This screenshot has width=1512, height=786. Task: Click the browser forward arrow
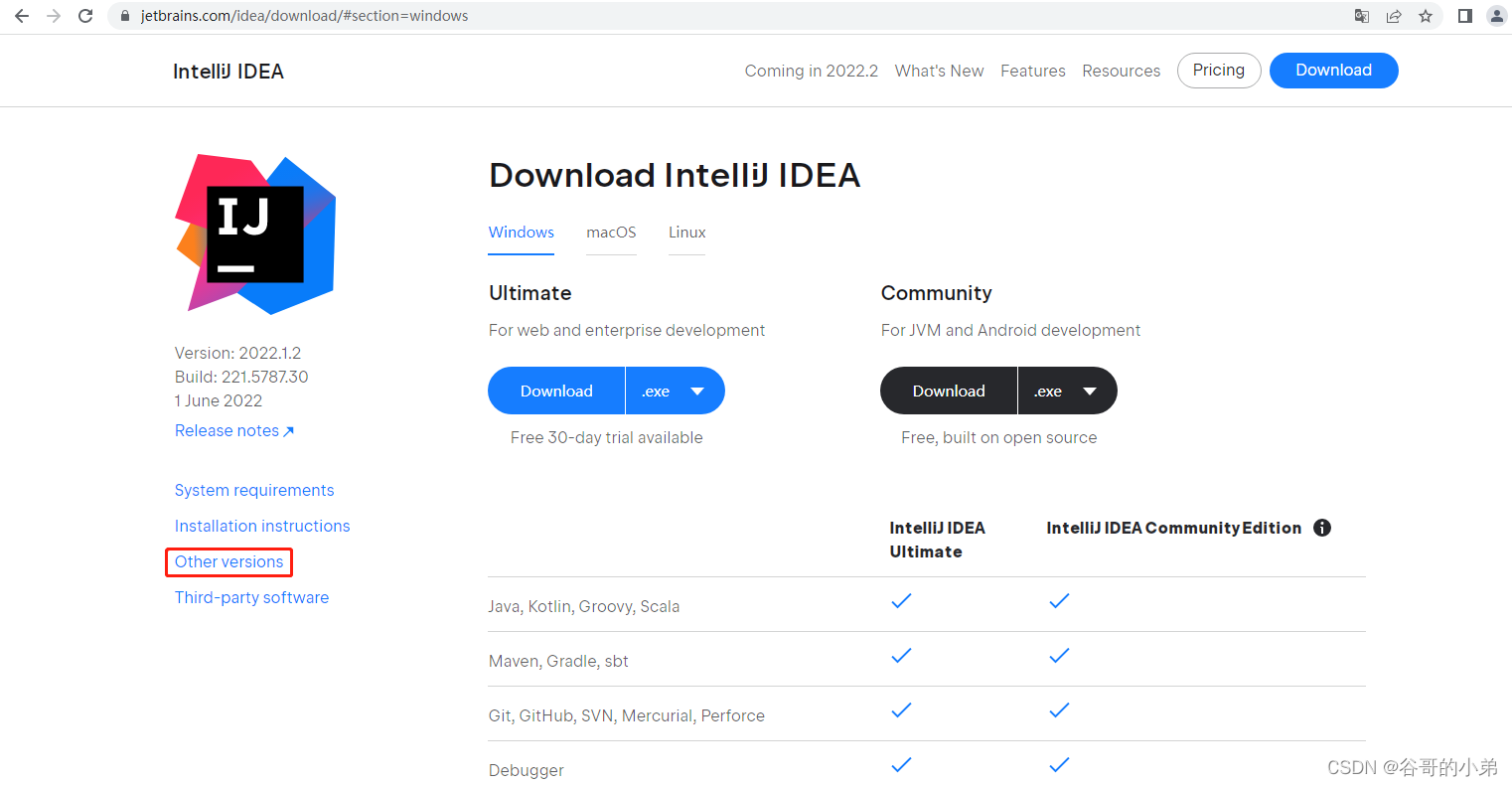54,16
